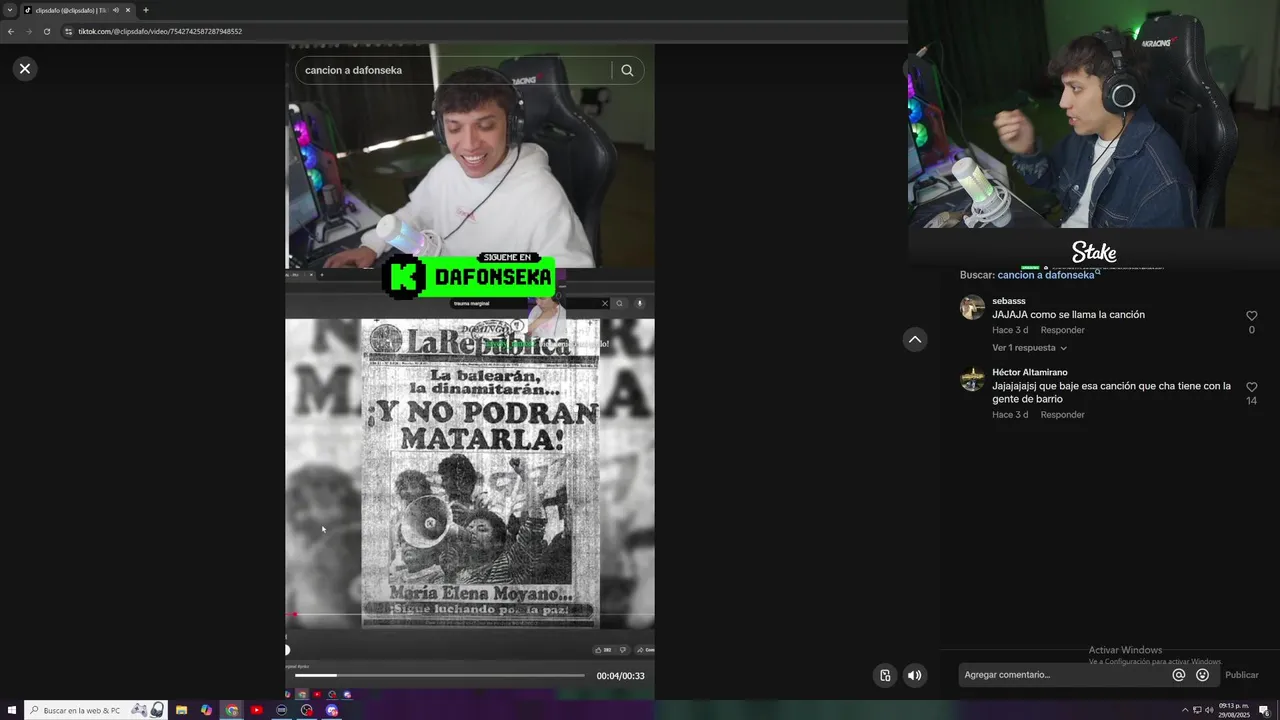Open the clock showing 09:13 p. m.

[x=1234, y=710]
